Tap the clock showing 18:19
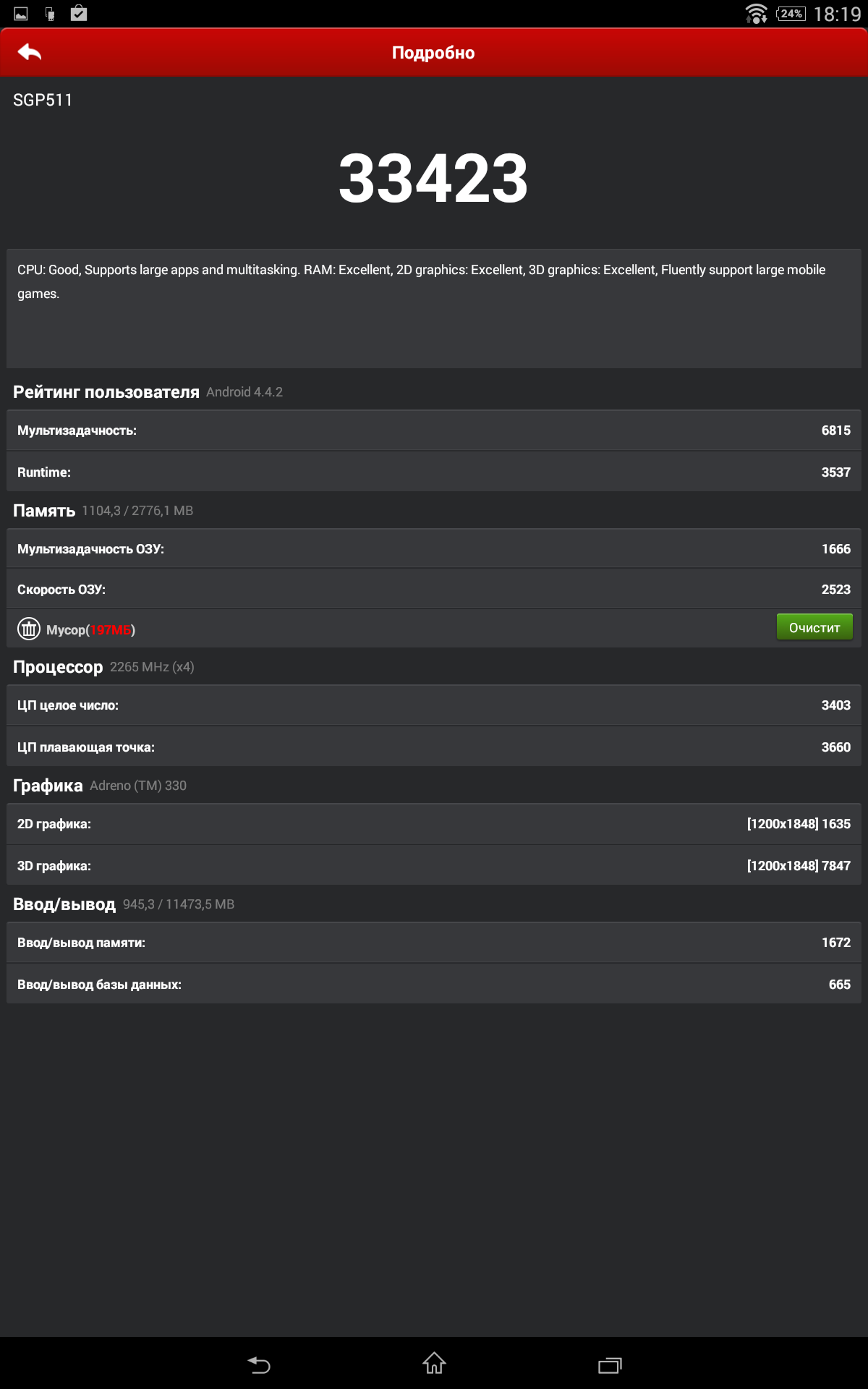Image resolution: width=868 pixels, height=1389 pixels. [x=837, y=14]
